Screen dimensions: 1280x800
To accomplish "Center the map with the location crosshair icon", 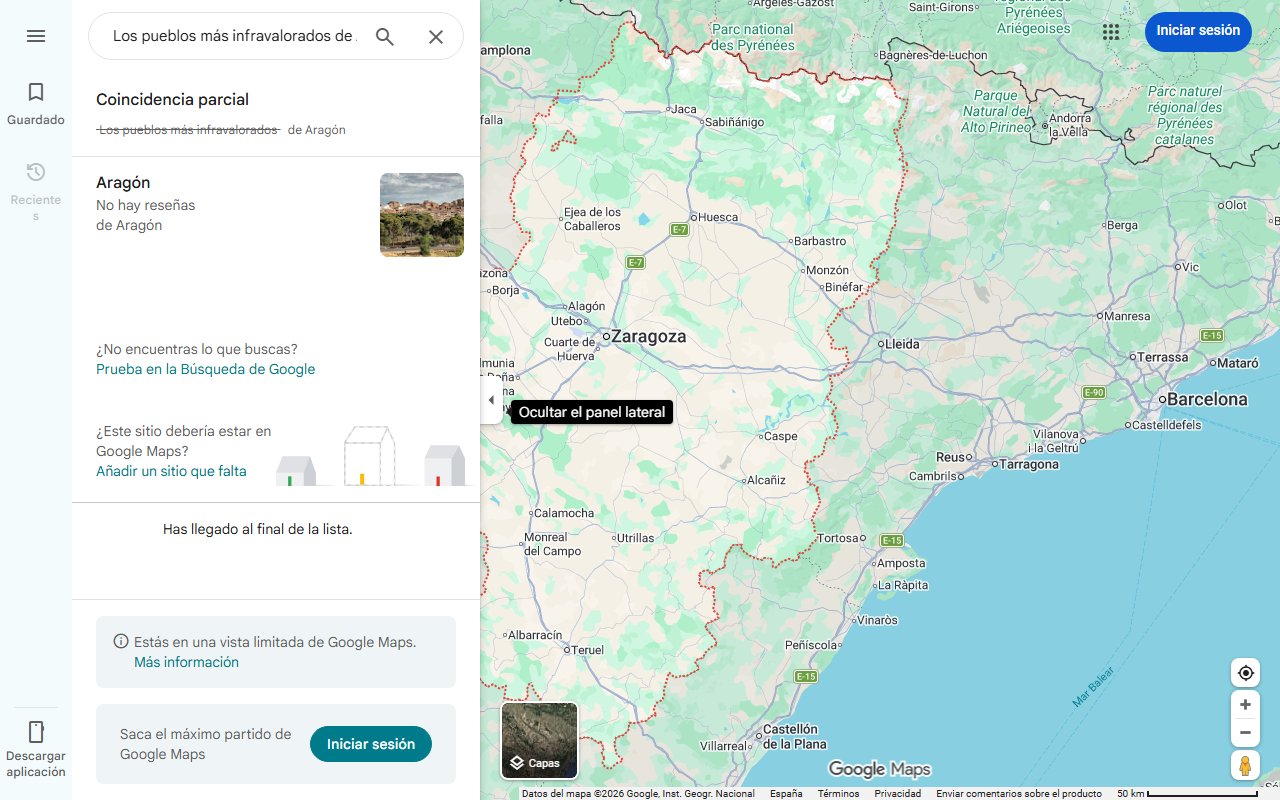I will pos(1245,673).
